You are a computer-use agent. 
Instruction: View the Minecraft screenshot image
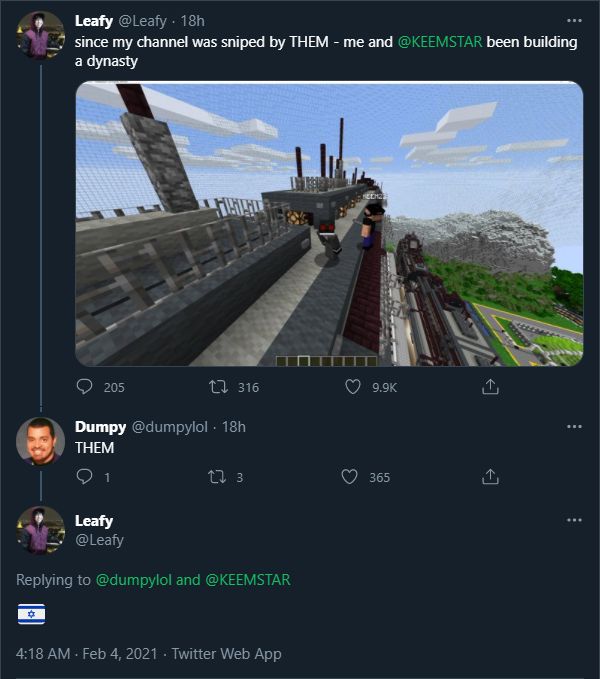pyautogui.click(x=329, y=223)
